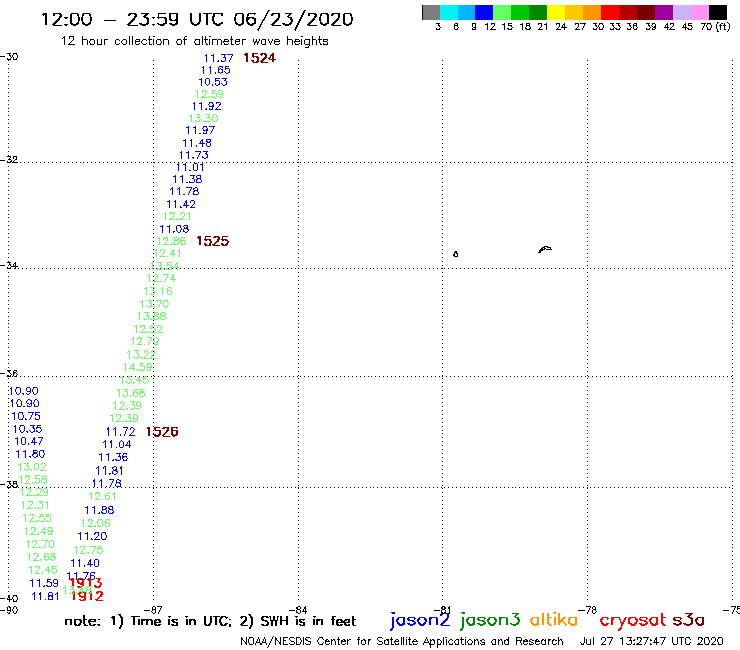Click the red pass number 1912
Screen dimensions: 740x650
(87, 596)
